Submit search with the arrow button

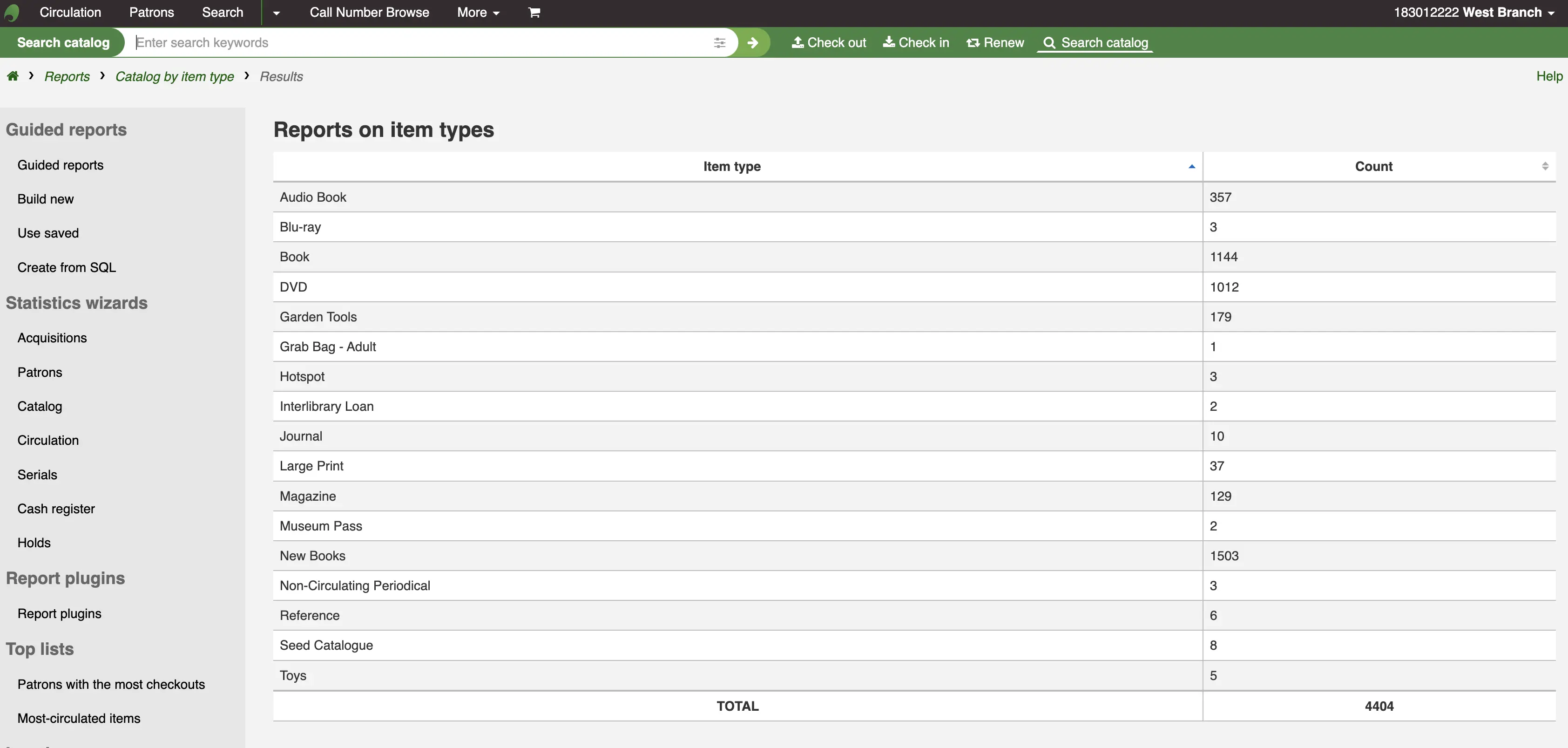[x=753, y=43]
